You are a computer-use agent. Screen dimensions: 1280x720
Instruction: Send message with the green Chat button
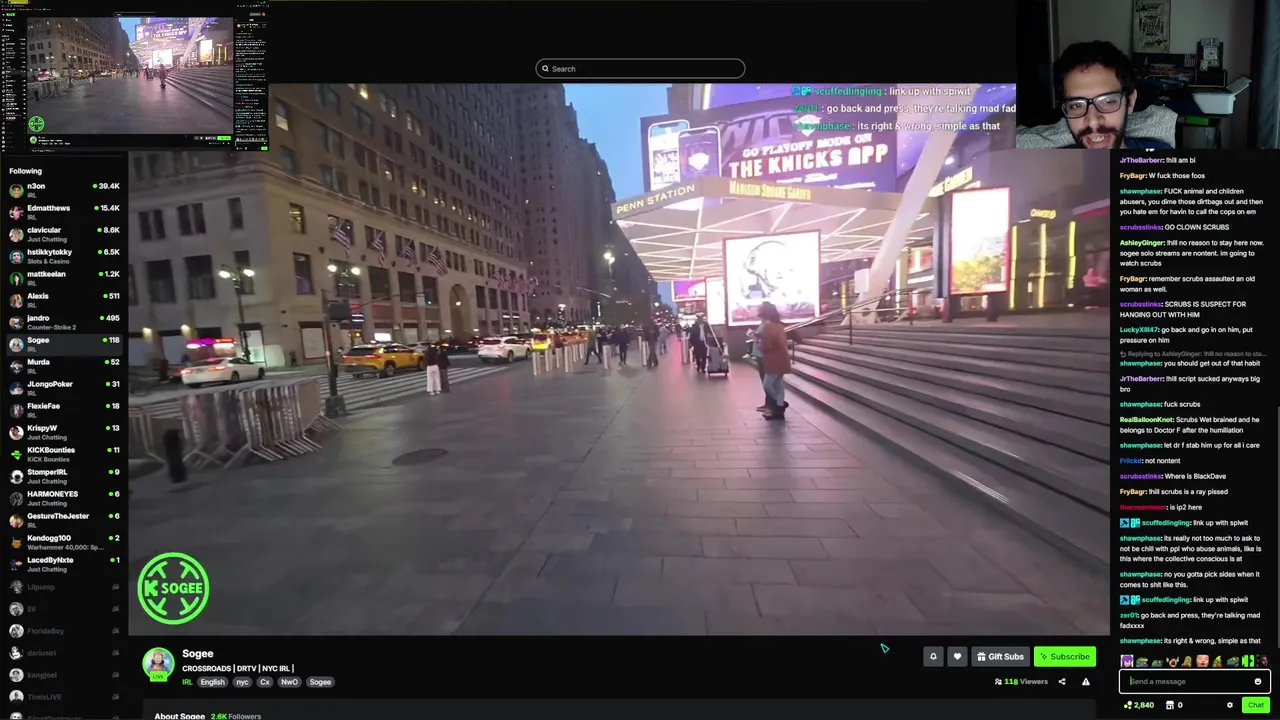pos(1256,705)
